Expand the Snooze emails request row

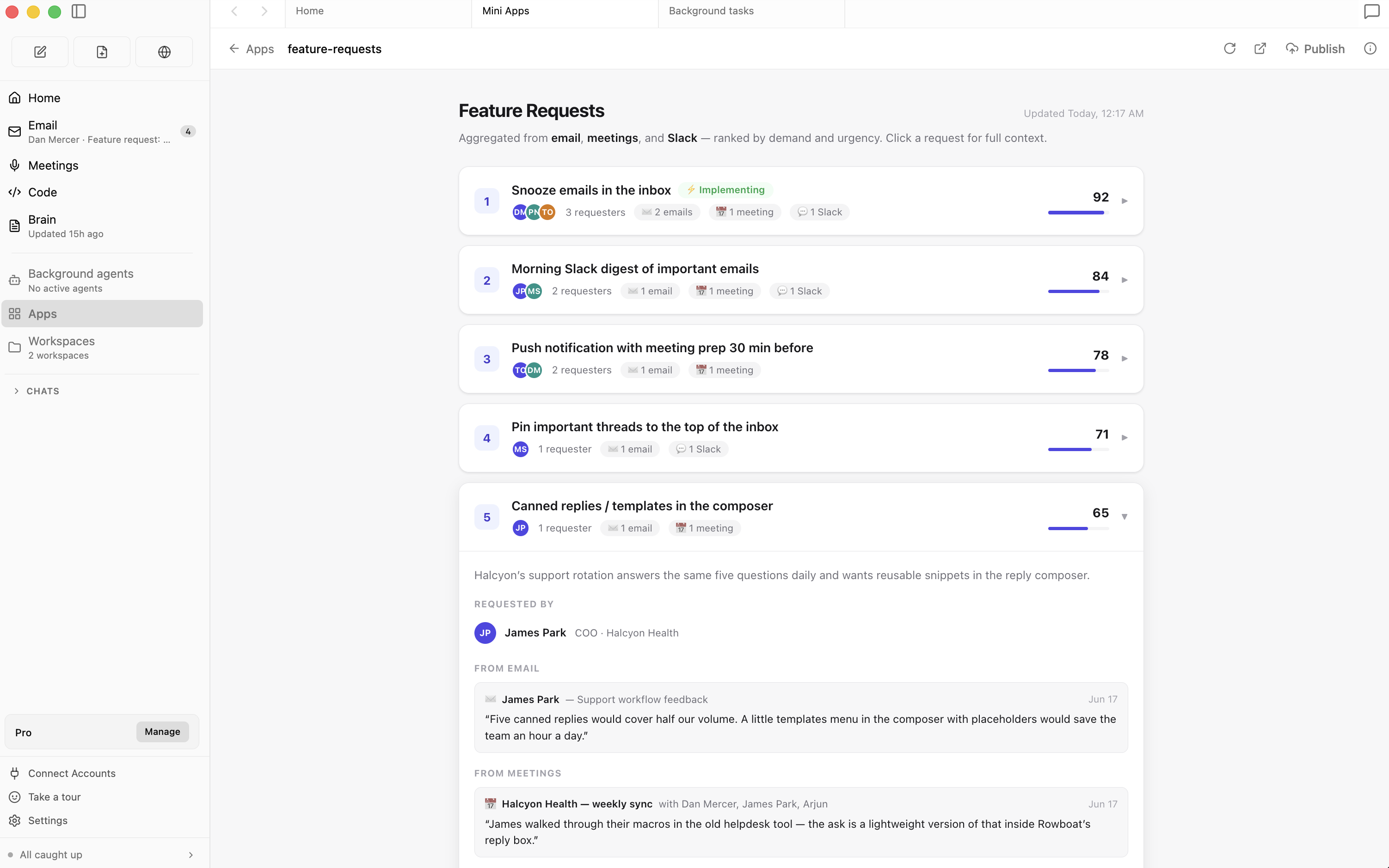(x=800, y=201)
